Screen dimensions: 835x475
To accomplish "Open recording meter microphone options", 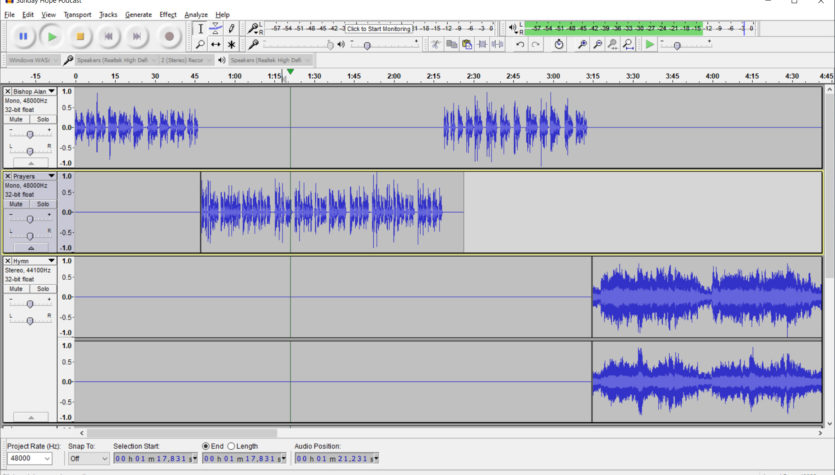I will [253, 28].
